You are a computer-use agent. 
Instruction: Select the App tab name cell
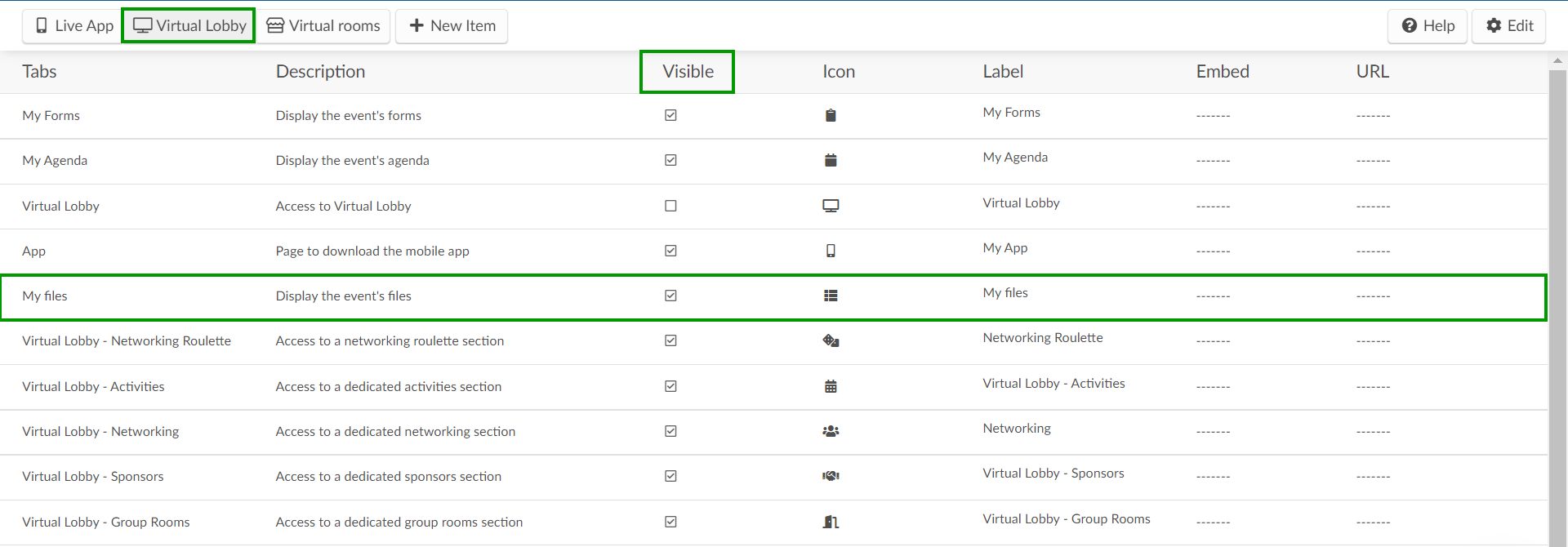pos(33,251)
